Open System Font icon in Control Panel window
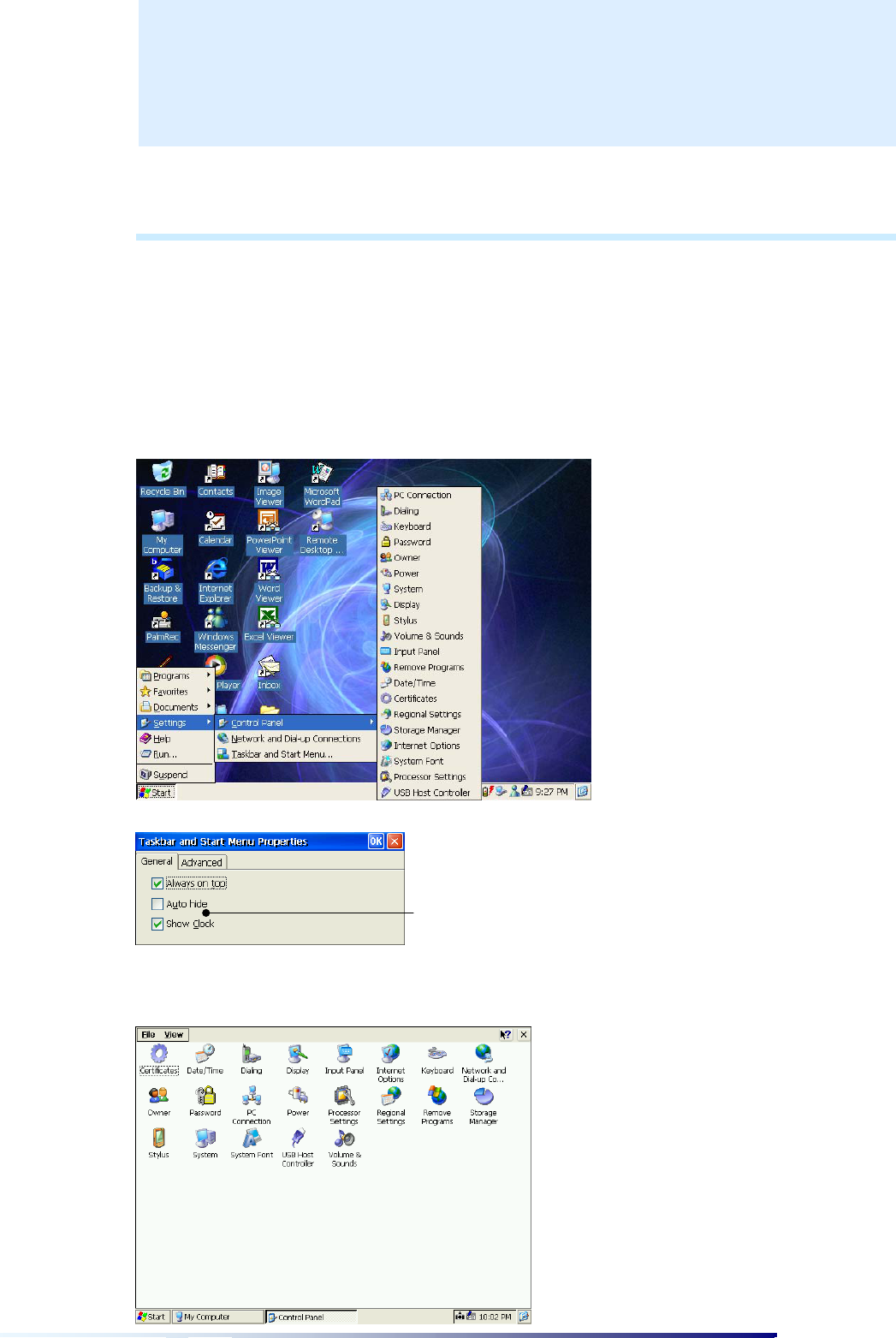896x1338 pixels. tap(252, 1143)
